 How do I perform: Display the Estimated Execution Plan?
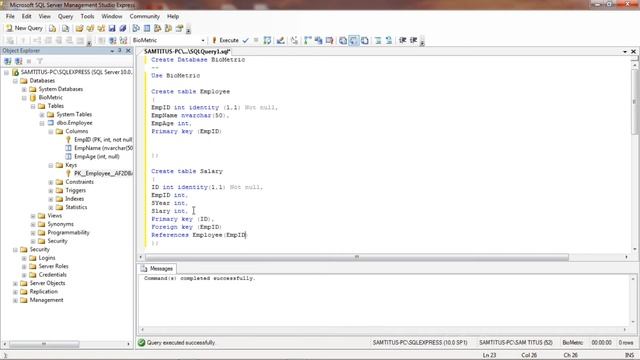pos(267,40)
